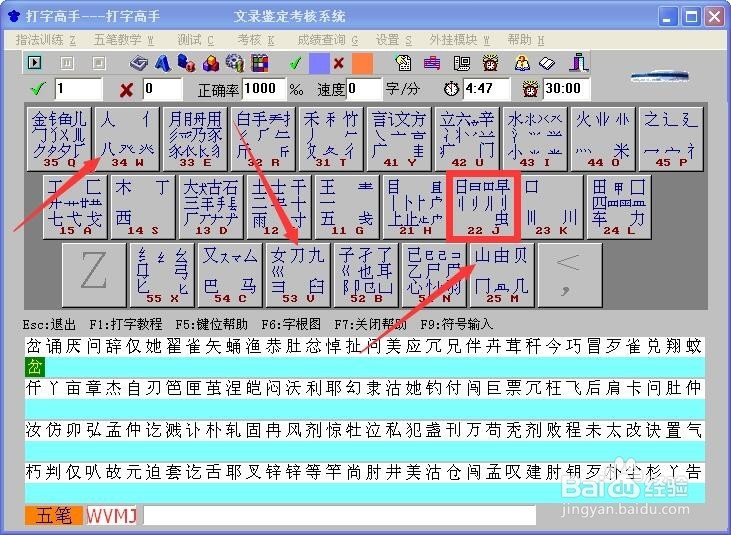Click the comma key next to M

pyautogui.click(x=571, y=275)
